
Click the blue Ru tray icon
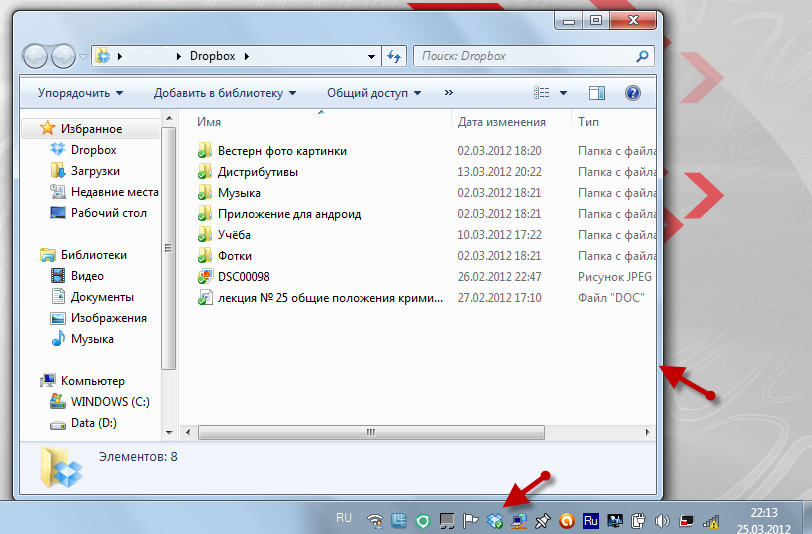591,520
